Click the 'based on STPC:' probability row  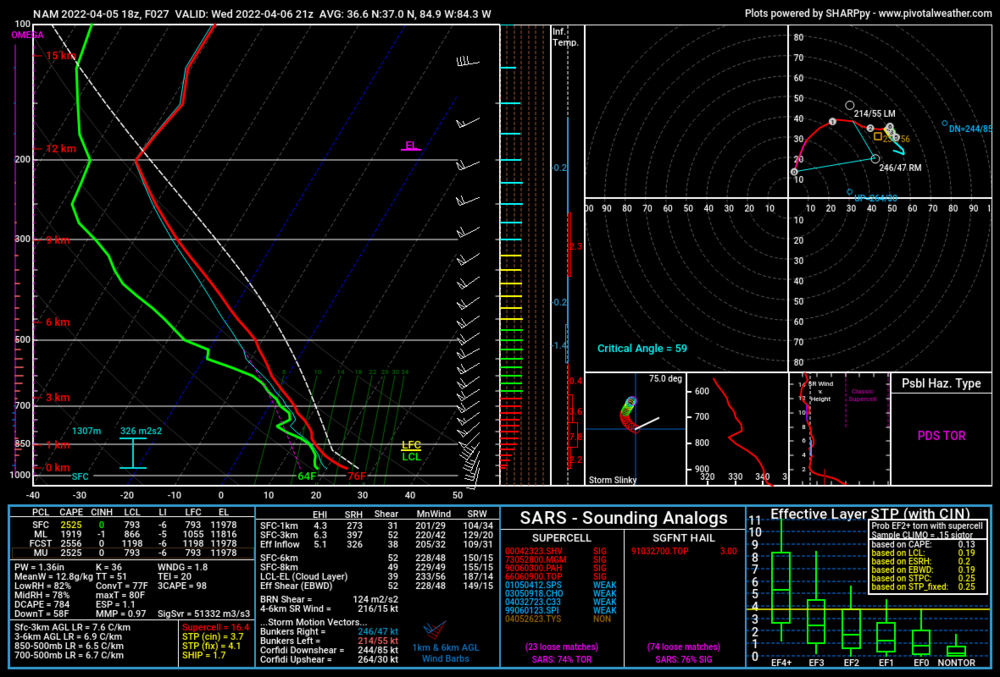tap(923, 578)
